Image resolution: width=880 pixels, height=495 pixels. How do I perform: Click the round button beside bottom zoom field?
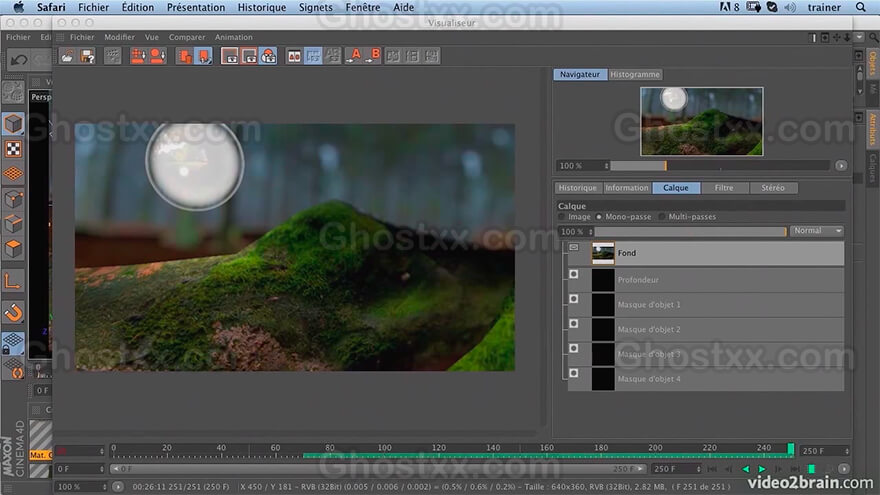pos(117,487)
